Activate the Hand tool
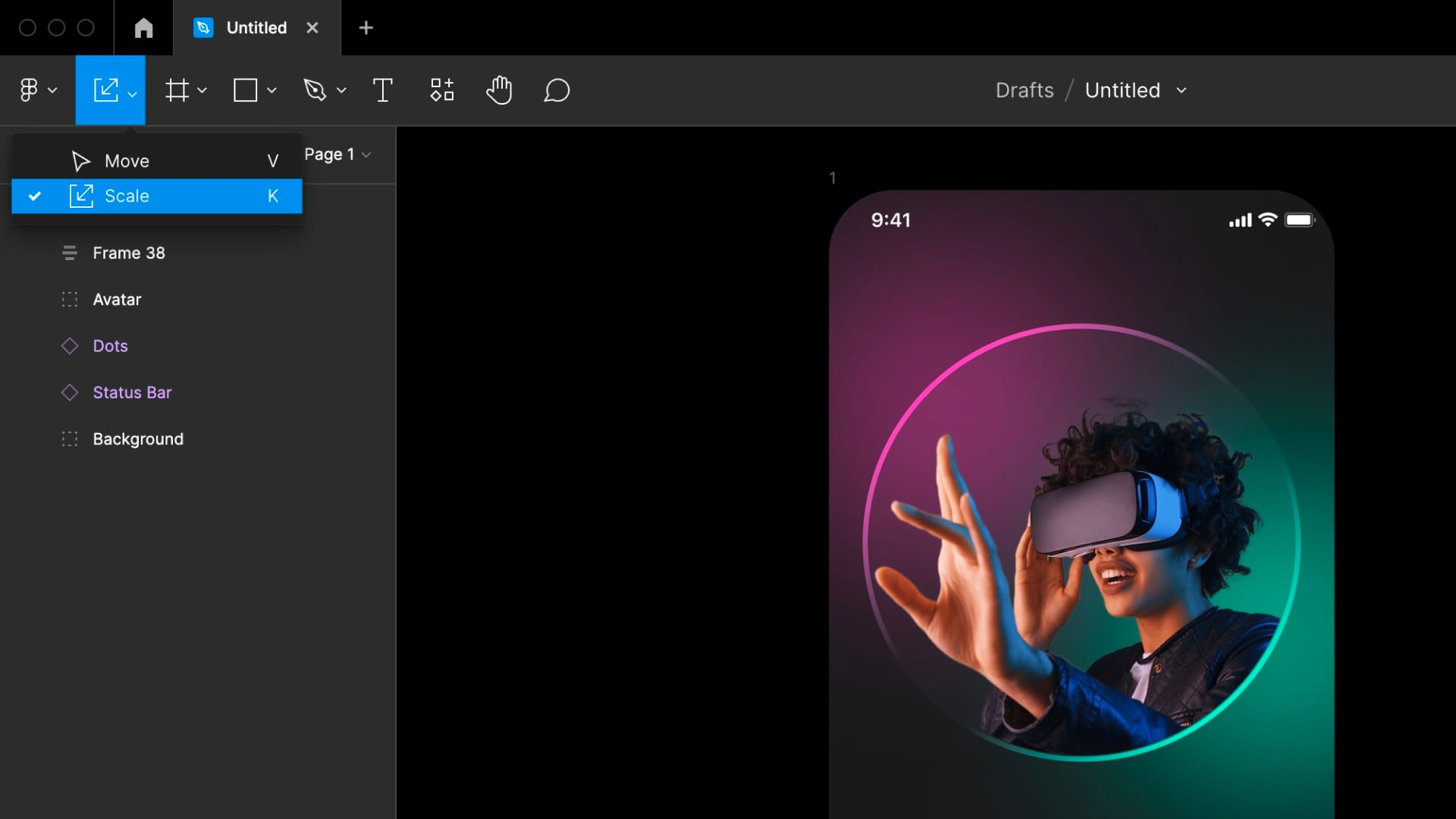Viewport: 1456px width, 819px height. [x=499, y=90]
